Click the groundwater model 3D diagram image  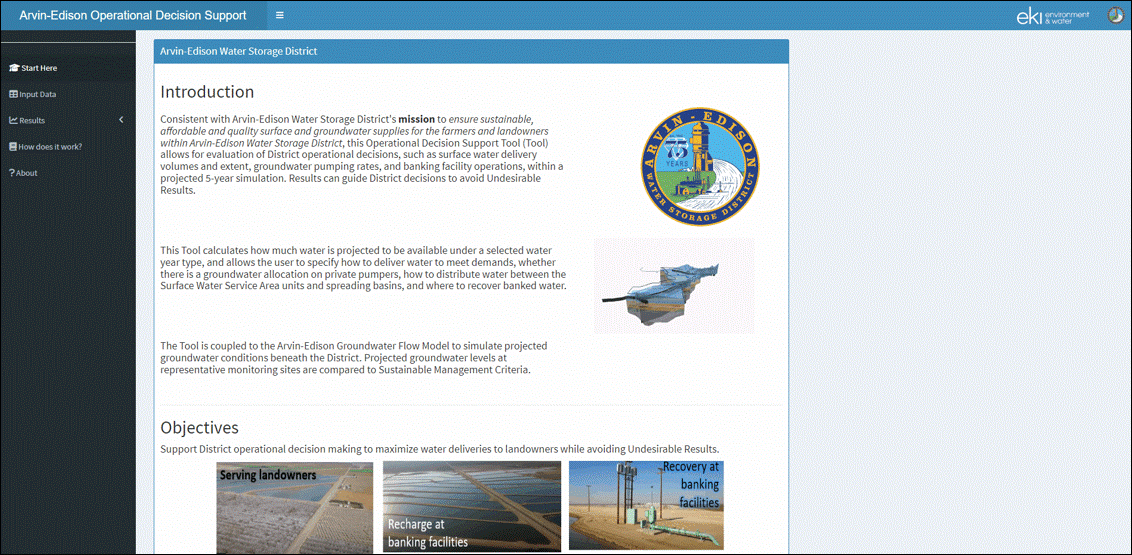674,286
